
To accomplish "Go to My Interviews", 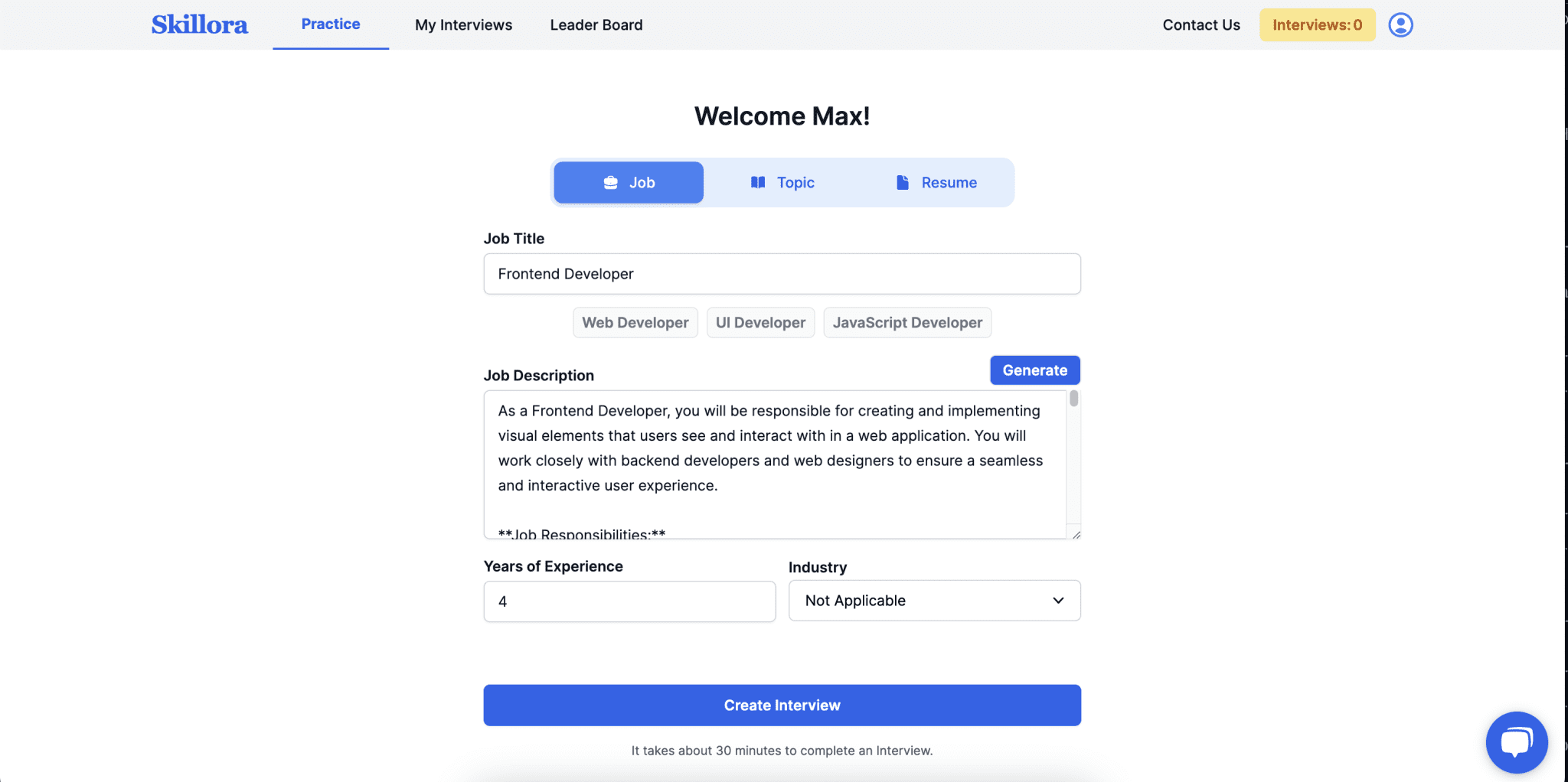I will click(x=463, y=25).
